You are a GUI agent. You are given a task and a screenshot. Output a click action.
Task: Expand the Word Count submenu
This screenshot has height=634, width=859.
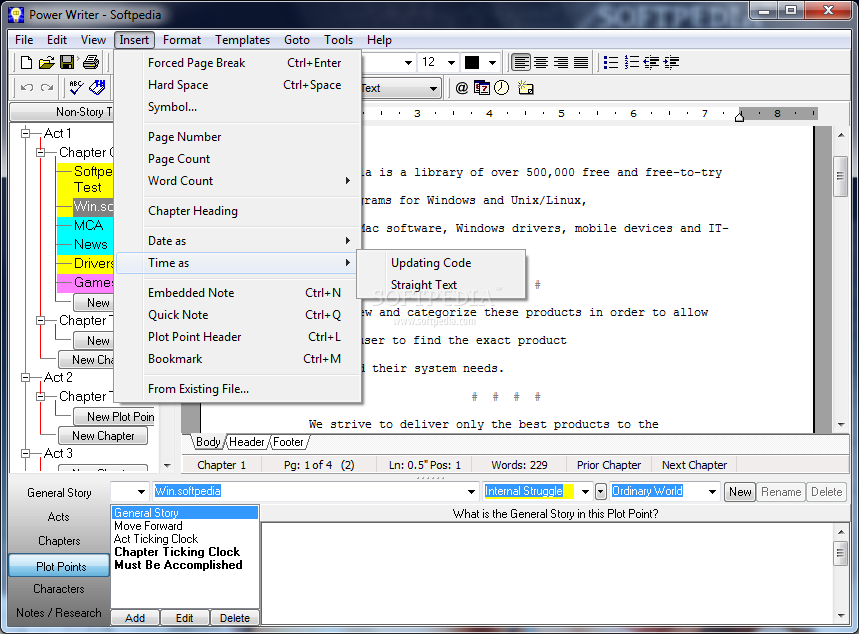coord(238,181)
